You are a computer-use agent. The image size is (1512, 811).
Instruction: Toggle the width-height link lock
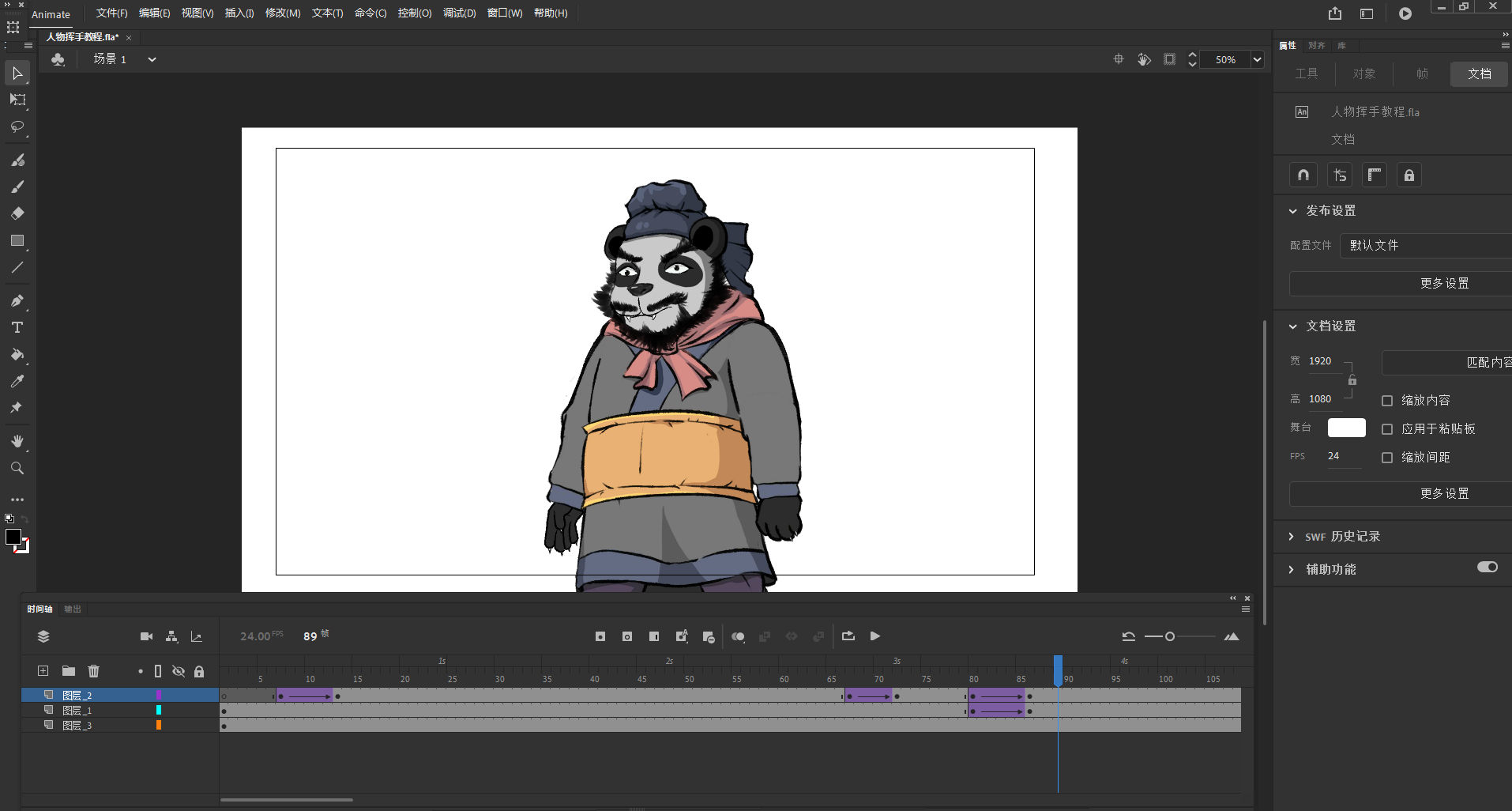pyautogui.click(x=1352, y=380)
